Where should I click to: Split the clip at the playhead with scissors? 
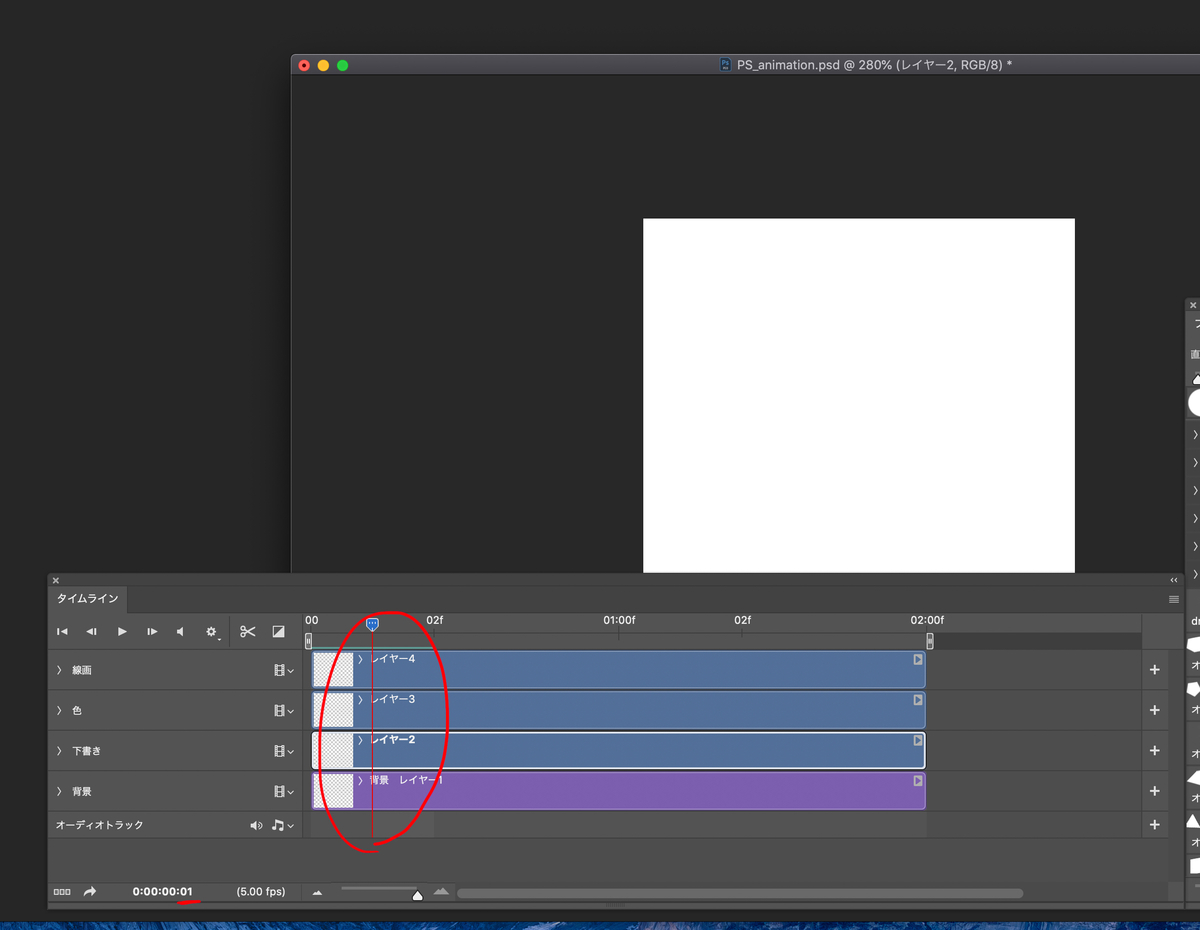248,631
